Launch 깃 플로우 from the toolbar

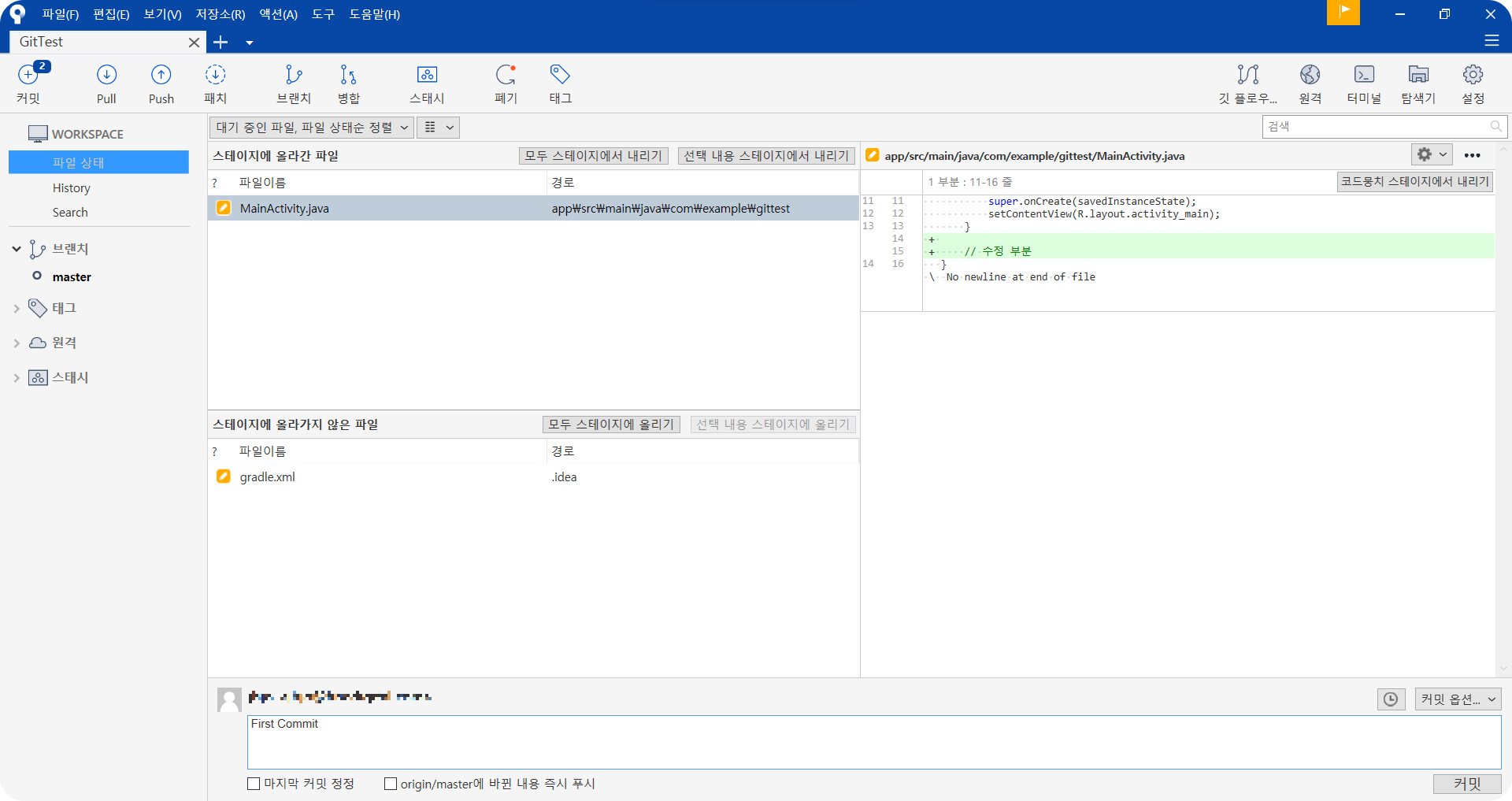1248,83
